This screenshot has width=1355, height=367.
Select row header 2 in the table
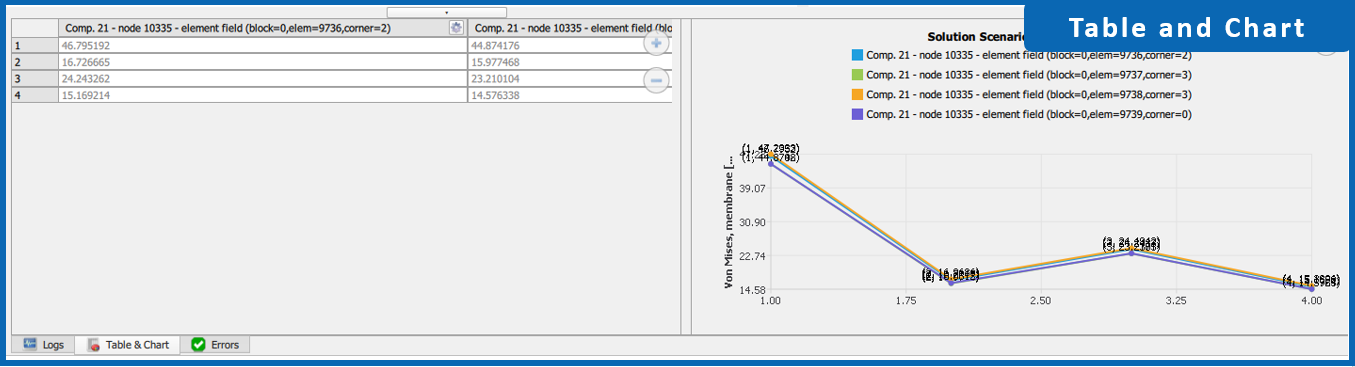pos(34,62)
